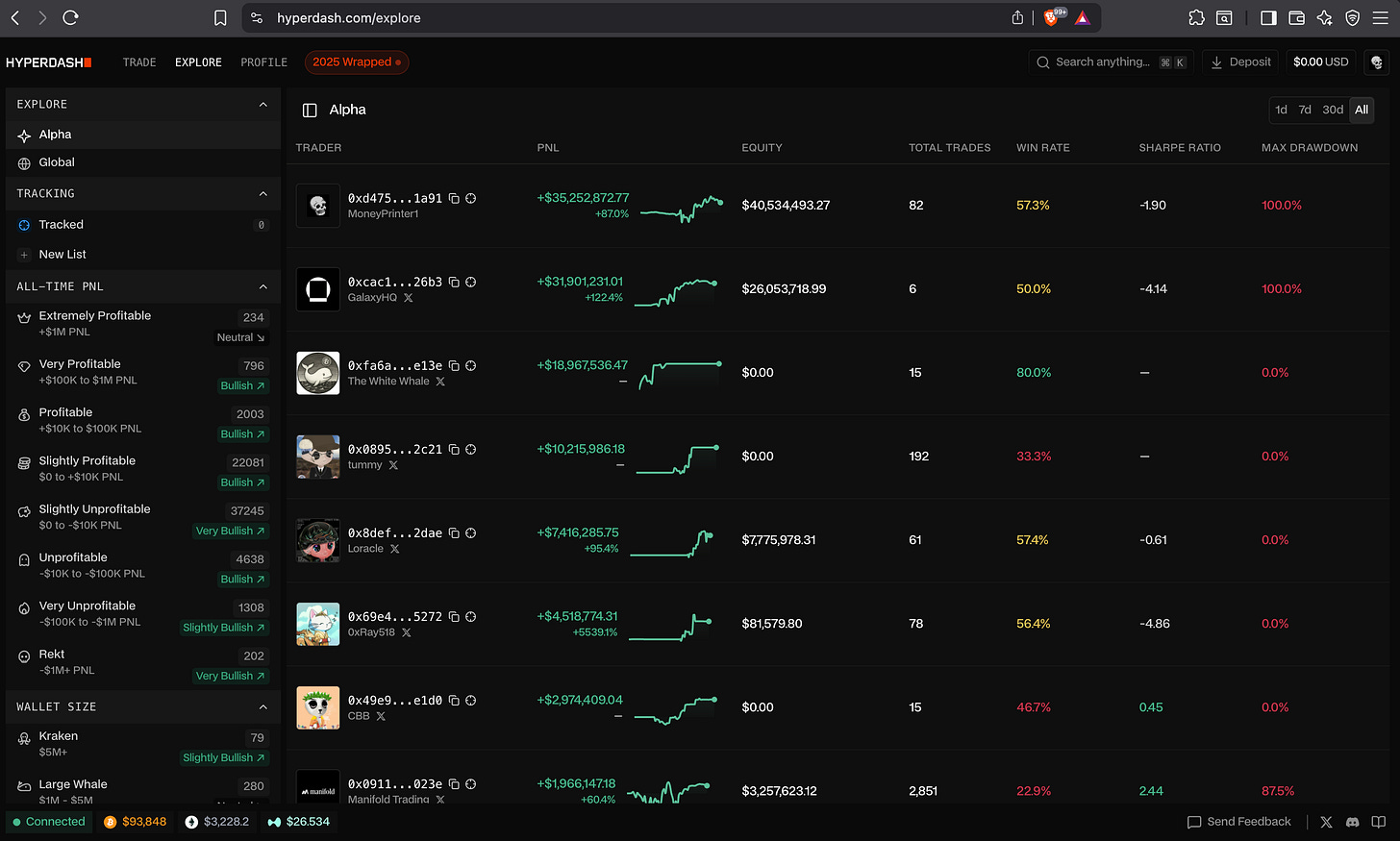This screenshot has height=841, width=1400.
Task: Open browser extensions puzzle icon
Action: (1196, 17)
